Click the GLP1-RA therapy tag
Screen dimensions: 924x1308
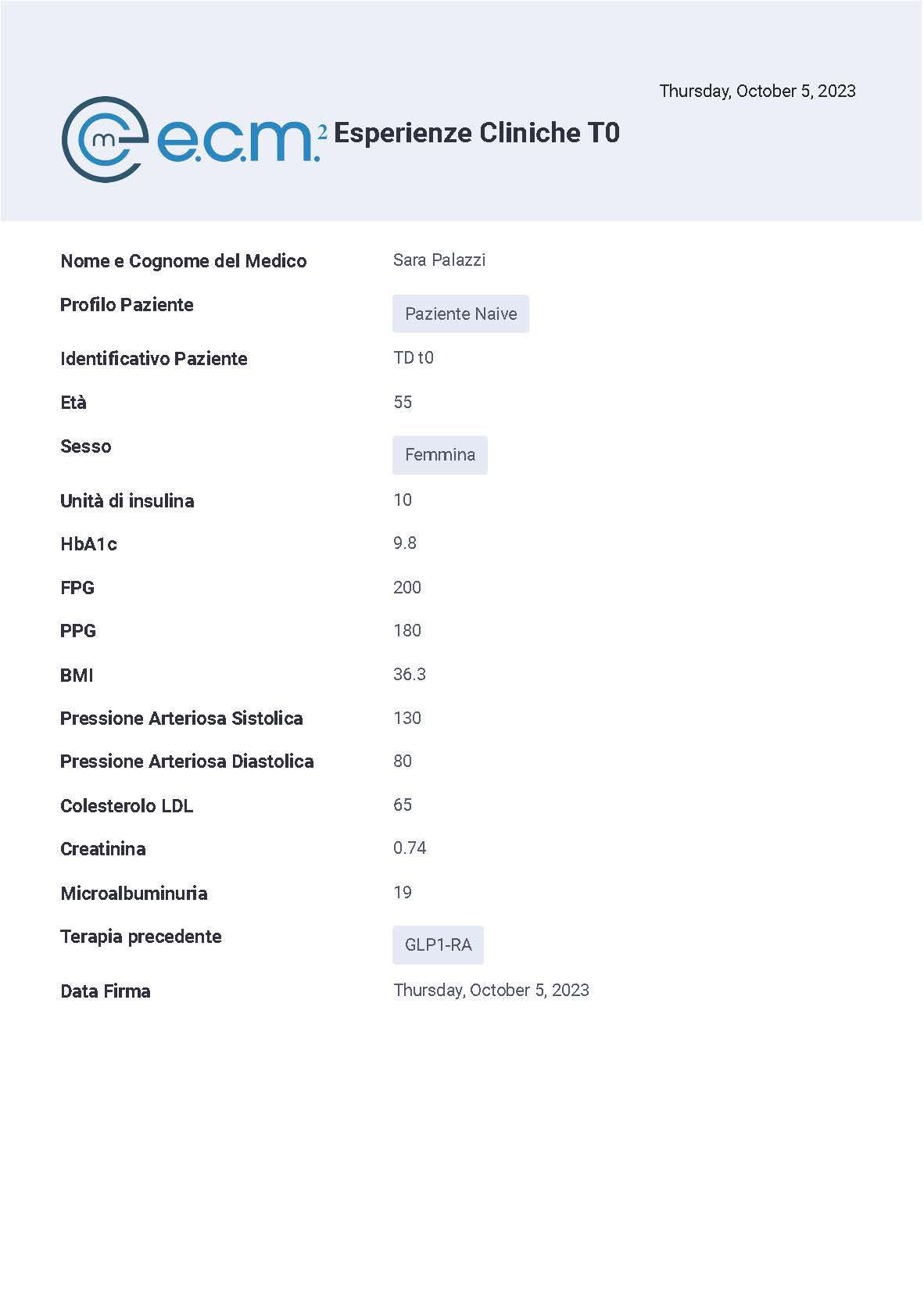pyautogui.click(x=438, y=945)
